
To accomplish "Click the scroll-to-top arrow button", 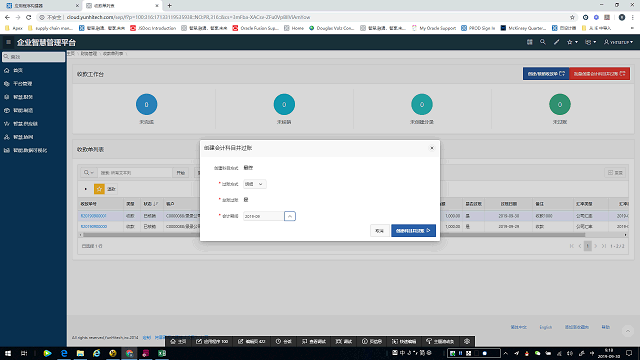I will tap(628, 331).
